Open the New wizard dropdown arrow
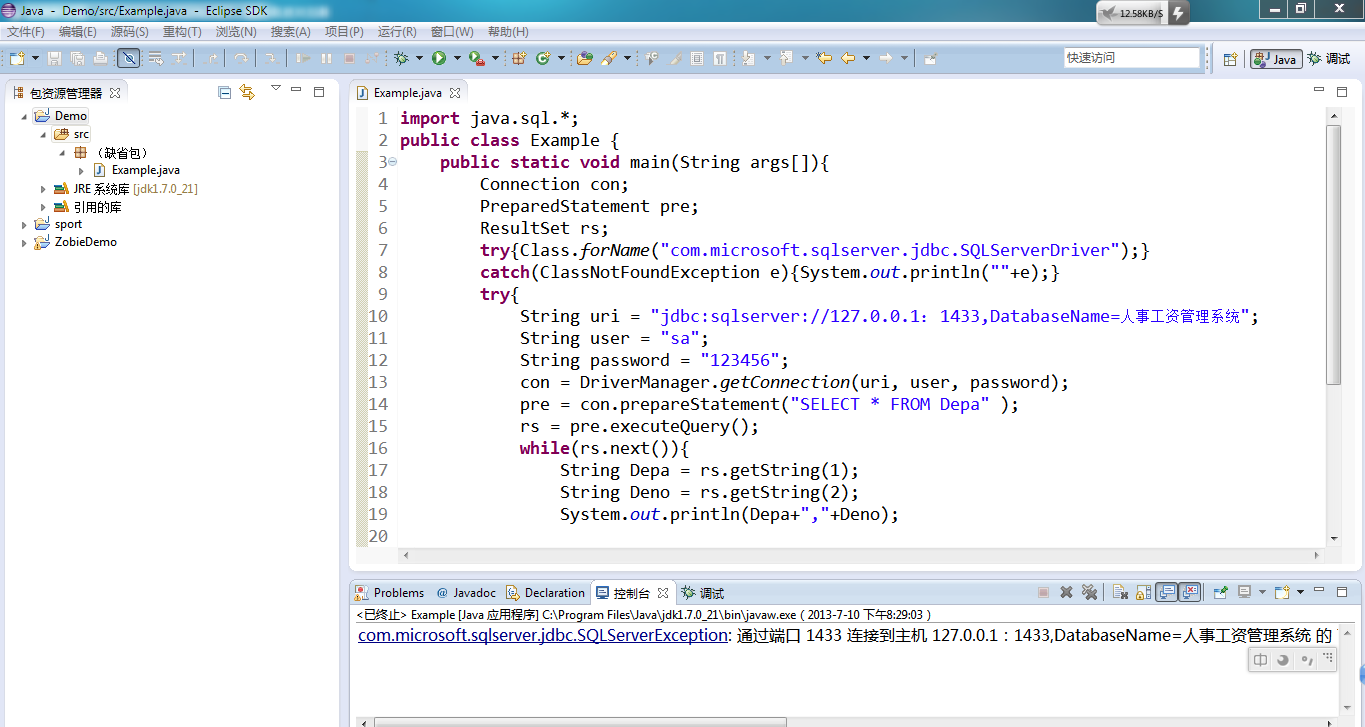The height and width of the screenshot is (727, 1365). (x=35, y=58)
